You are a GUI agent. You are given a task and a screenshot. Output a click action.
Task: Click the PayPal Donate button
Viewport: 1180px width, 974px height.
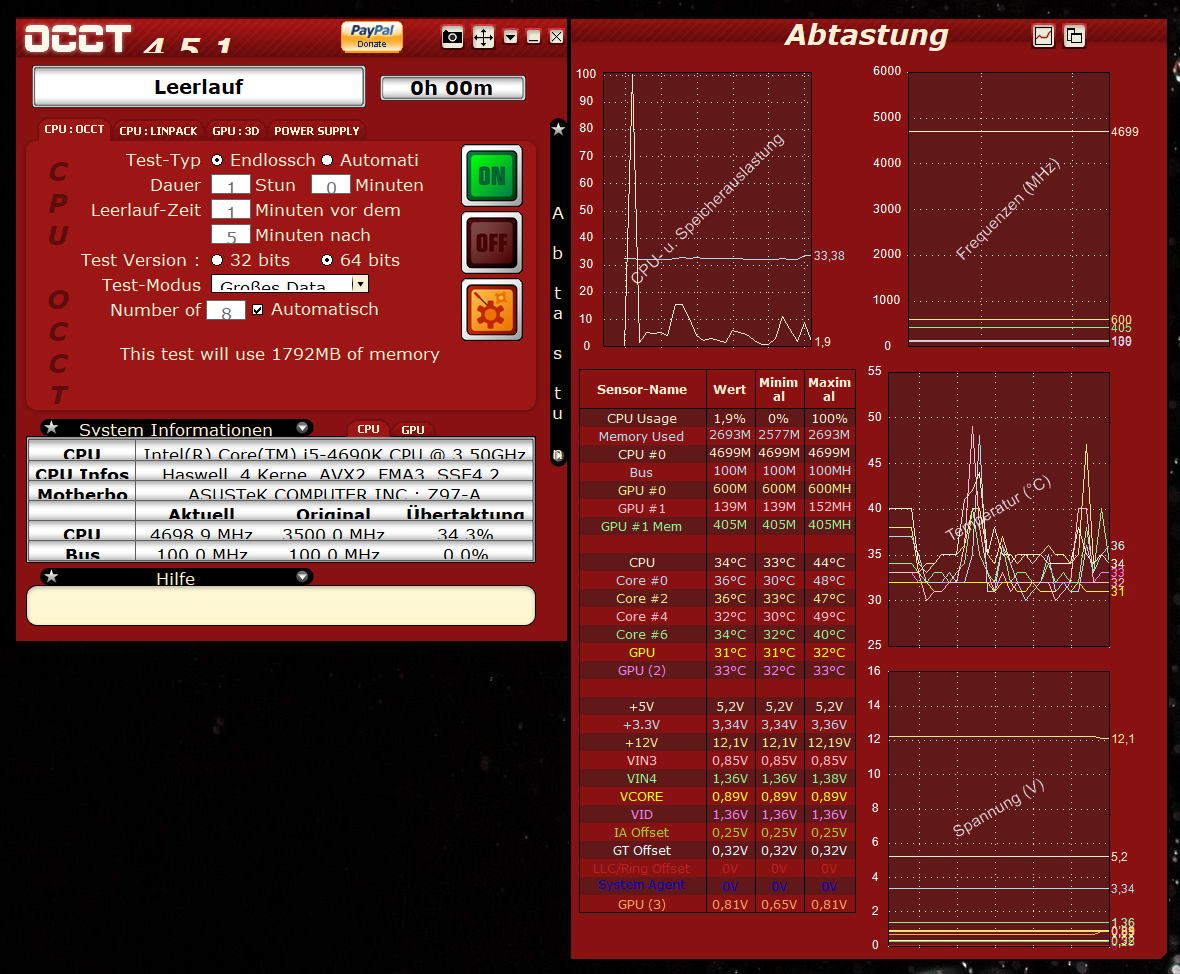click(372, 36)
